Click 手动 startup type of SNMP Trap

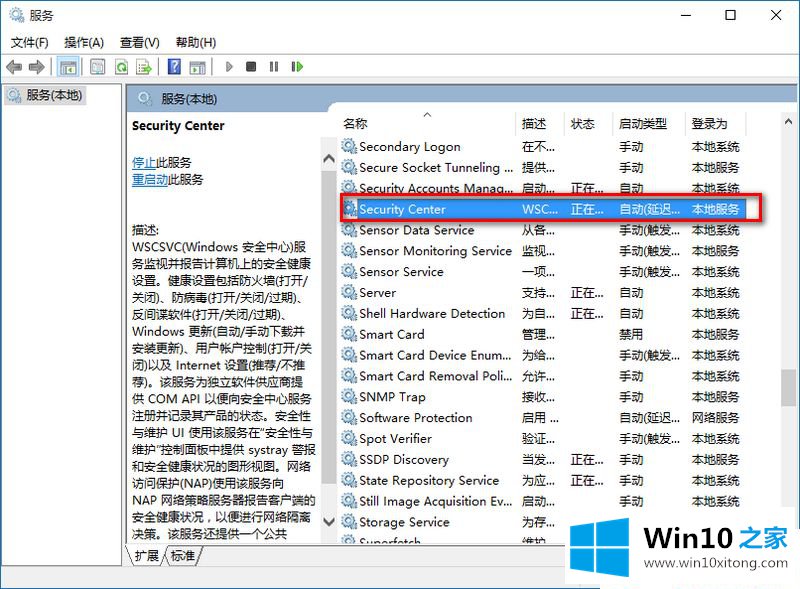pos(631,397)
